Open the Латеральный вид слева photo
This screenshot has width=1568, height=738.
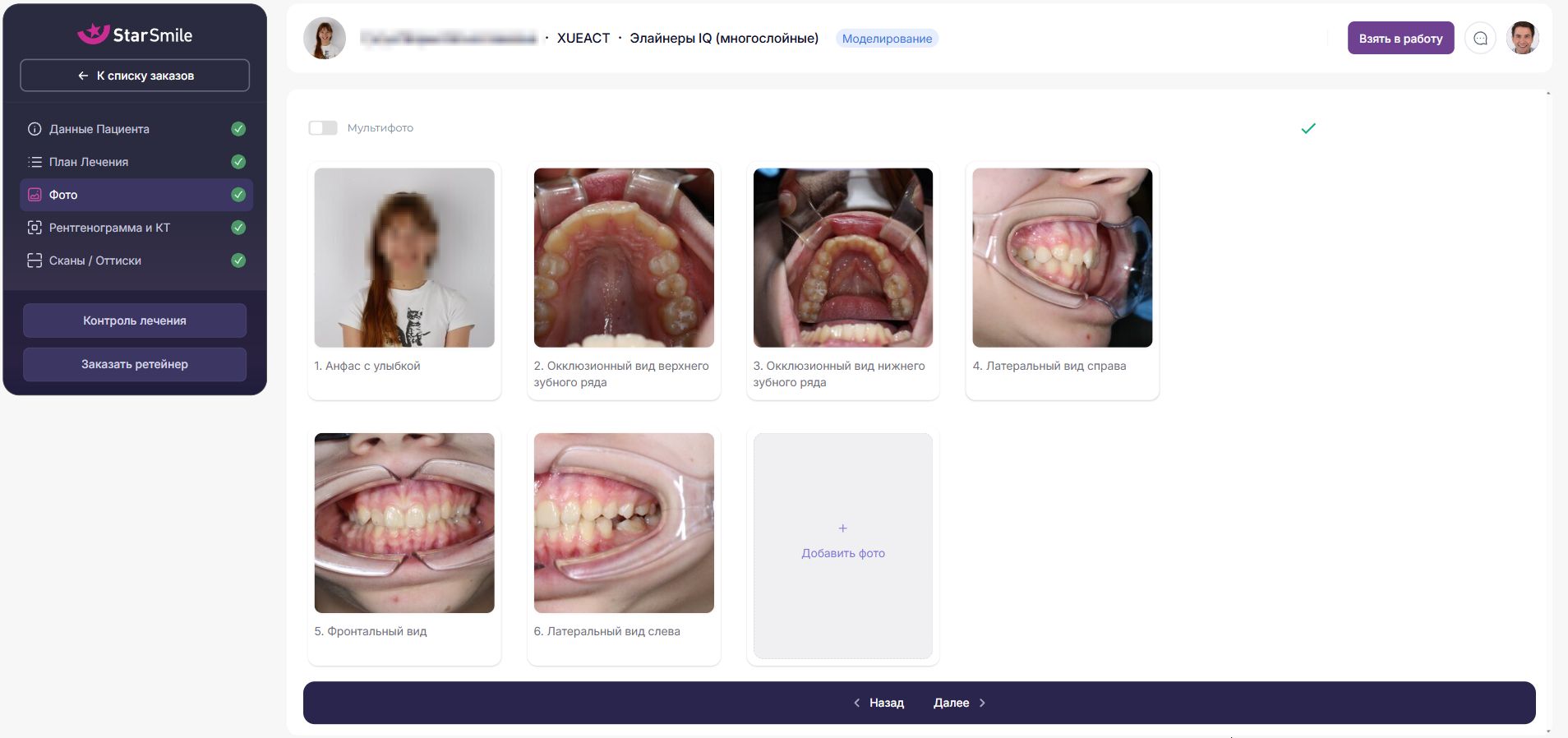click(x=624, y=523)
